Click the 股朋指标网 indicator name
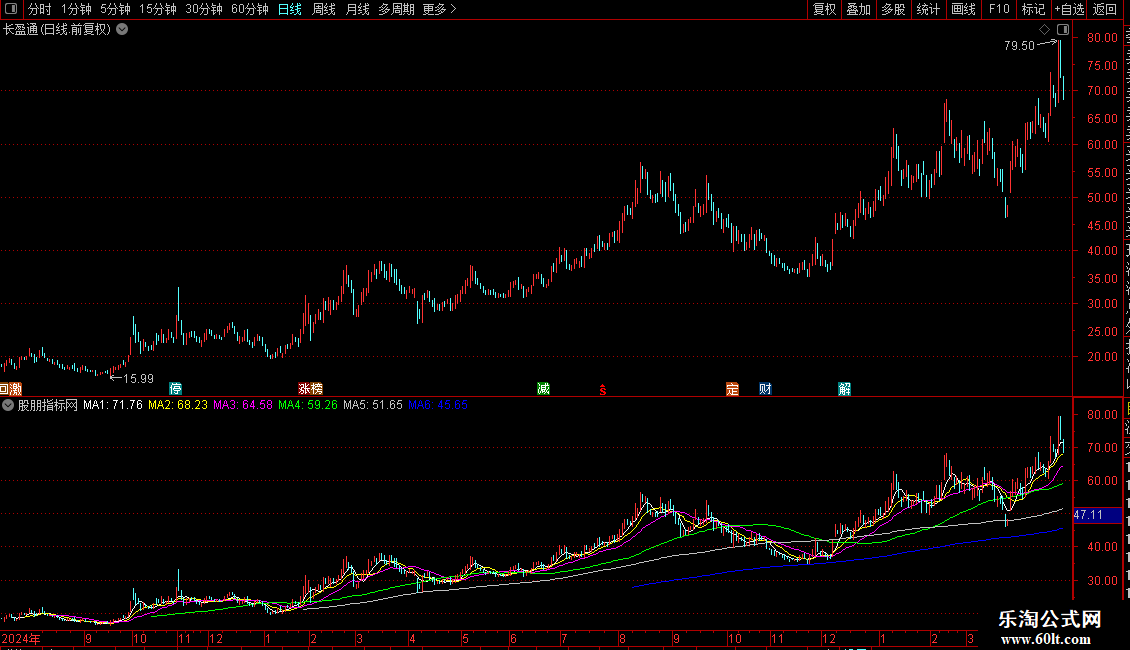The width and height of the screenshot is (1130, 650). coord(48,405)
